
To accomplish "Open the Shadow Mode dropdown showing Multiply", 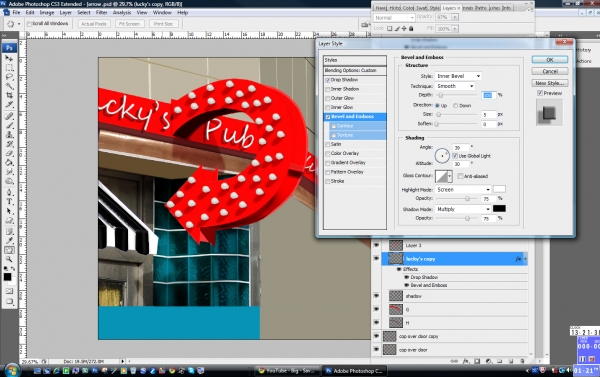I will pyautogui.click(x=463, y=209).
